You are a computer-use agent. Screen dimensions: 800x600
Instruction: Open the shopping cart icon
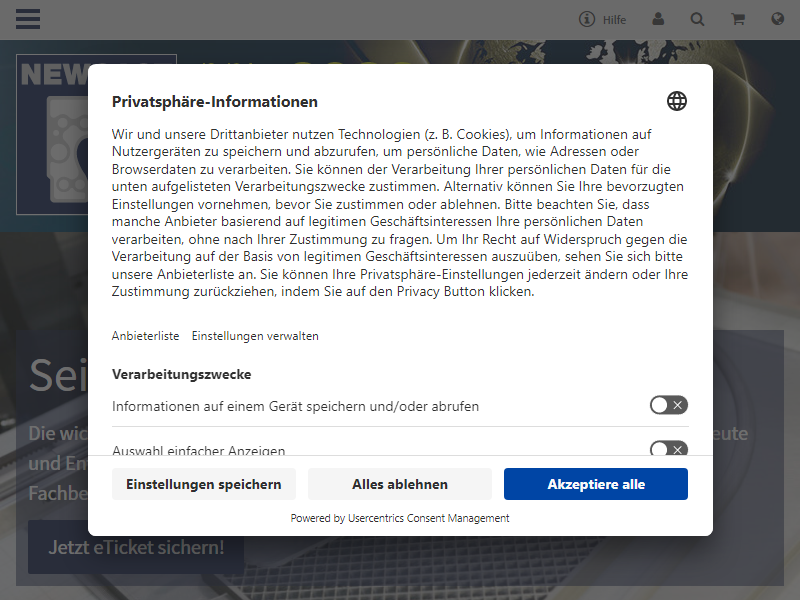(738, 19)
